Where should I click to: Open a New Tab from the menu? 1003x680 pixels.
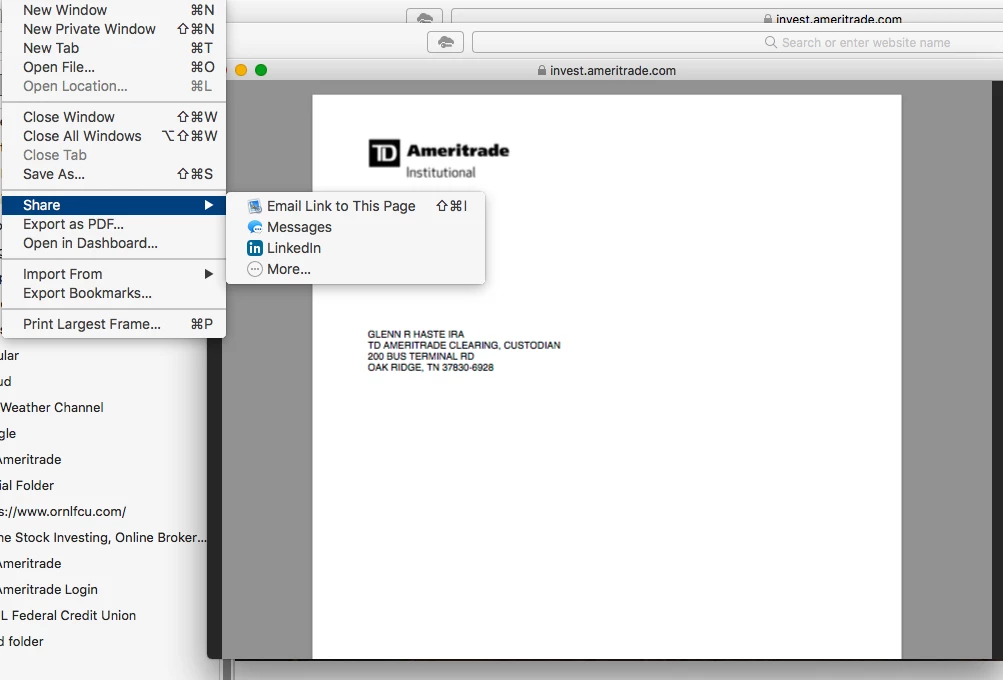[x=114, y=48]
